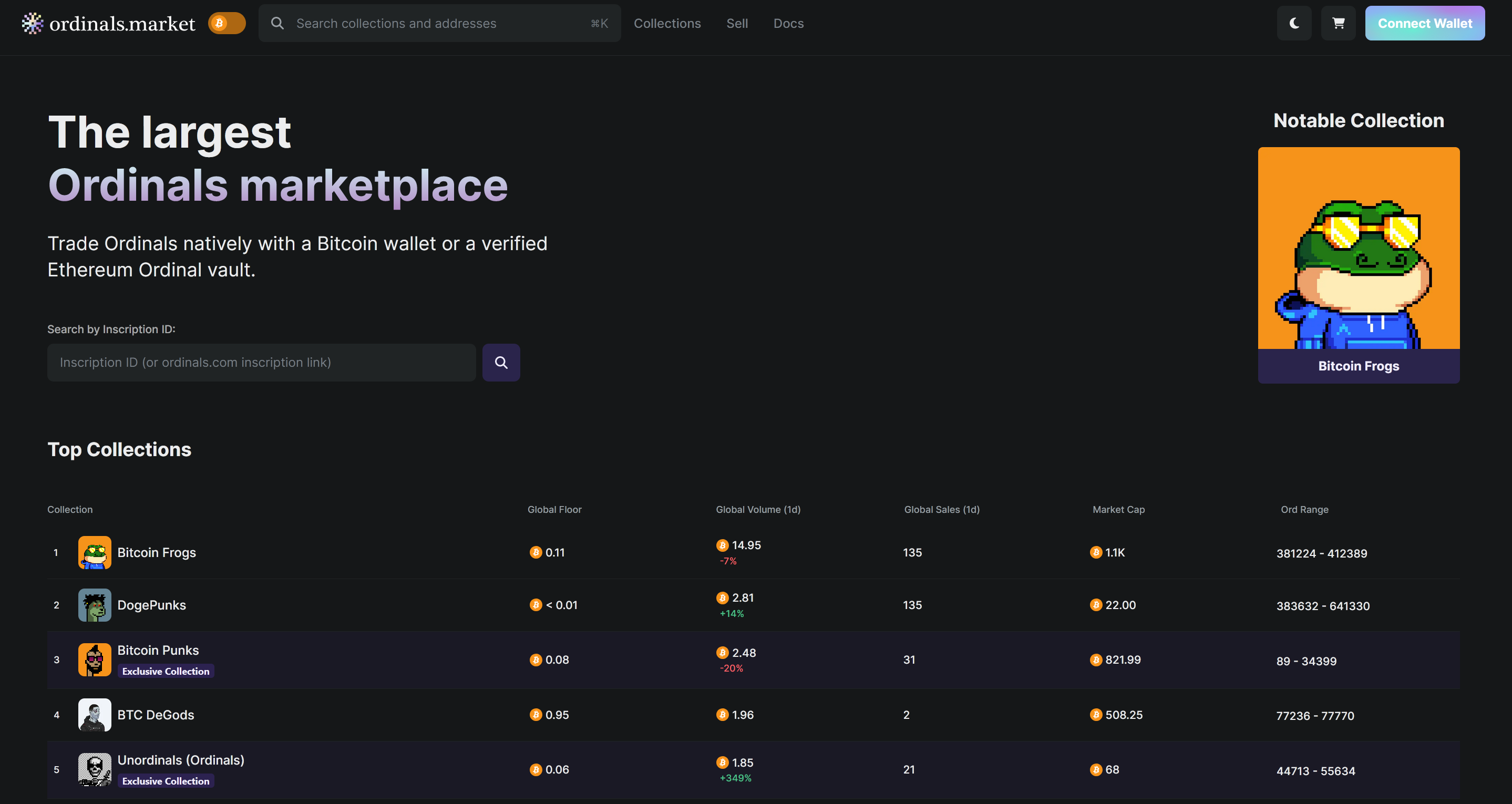Click the DogePunks collection avatar

point(95,605)
